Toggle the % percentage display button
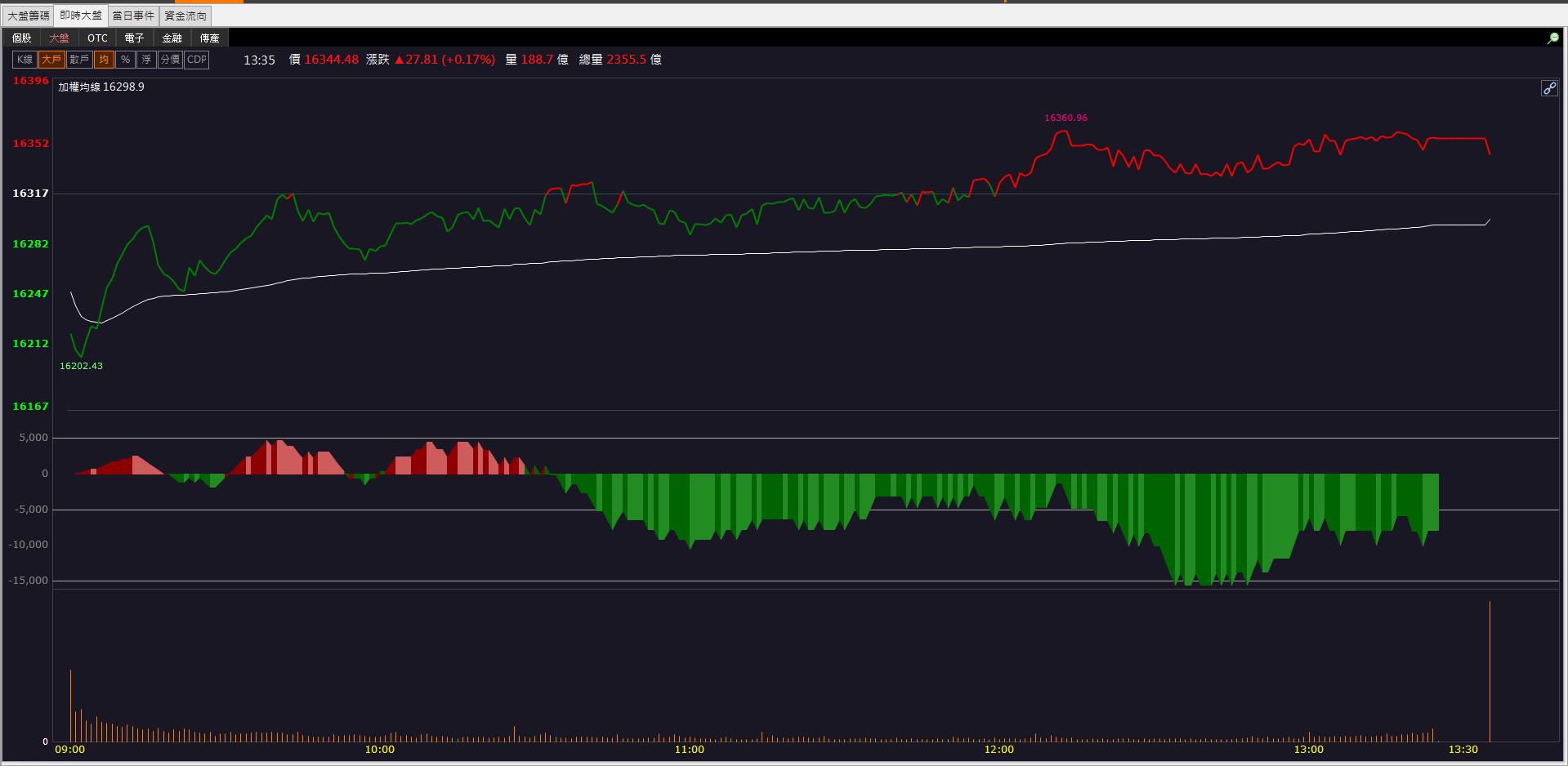1568x766 pixels. tap(125, 60)
